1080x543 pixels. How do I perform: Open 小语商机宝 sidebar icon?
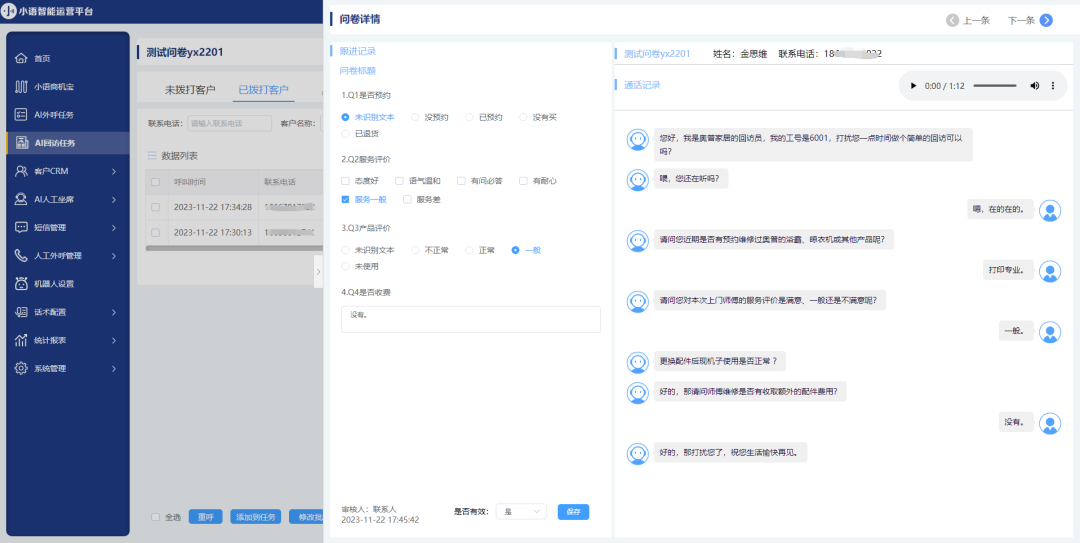[x=21, y=87]
